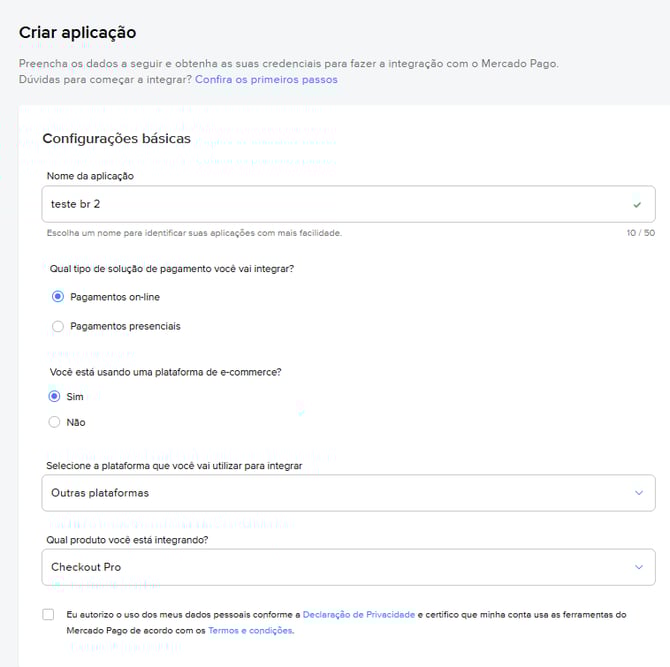This screenshot has height=667, width=670.
Task: Click the Nome da aplicação field label
Action: 91,176
